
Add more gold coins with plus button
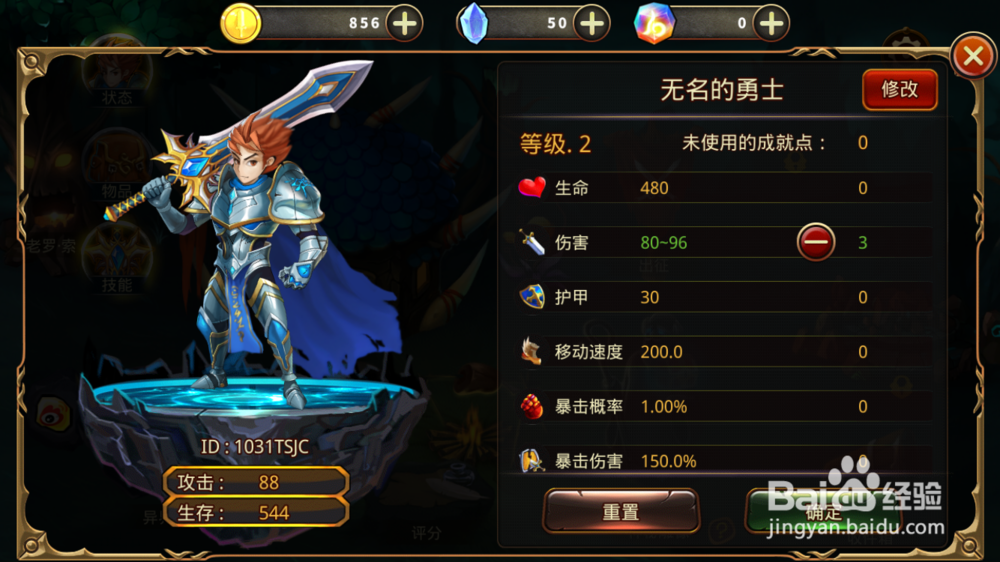404,24
